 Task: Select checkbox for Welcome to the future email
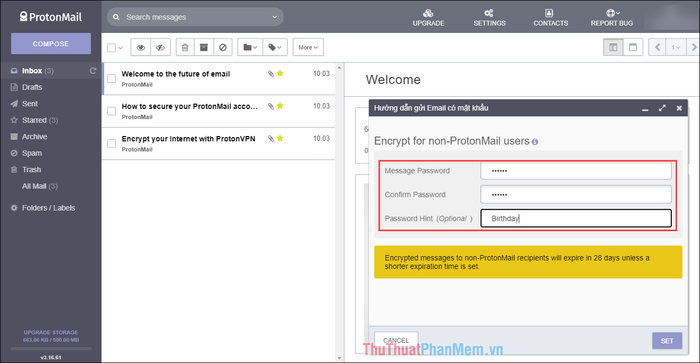[112, 79]
